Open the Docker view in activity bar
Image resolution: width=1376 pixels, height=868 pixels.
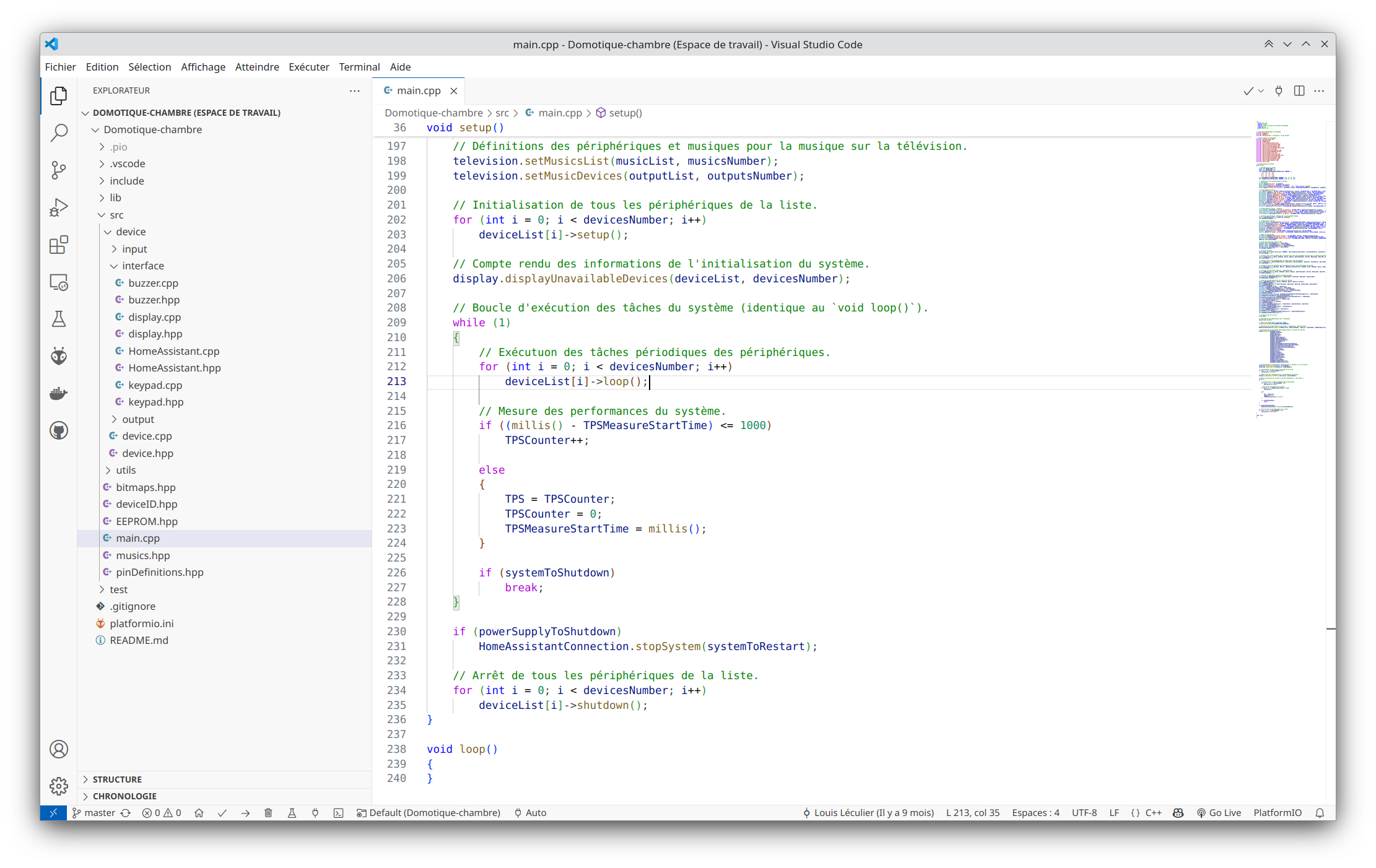(x=59, y=393)
